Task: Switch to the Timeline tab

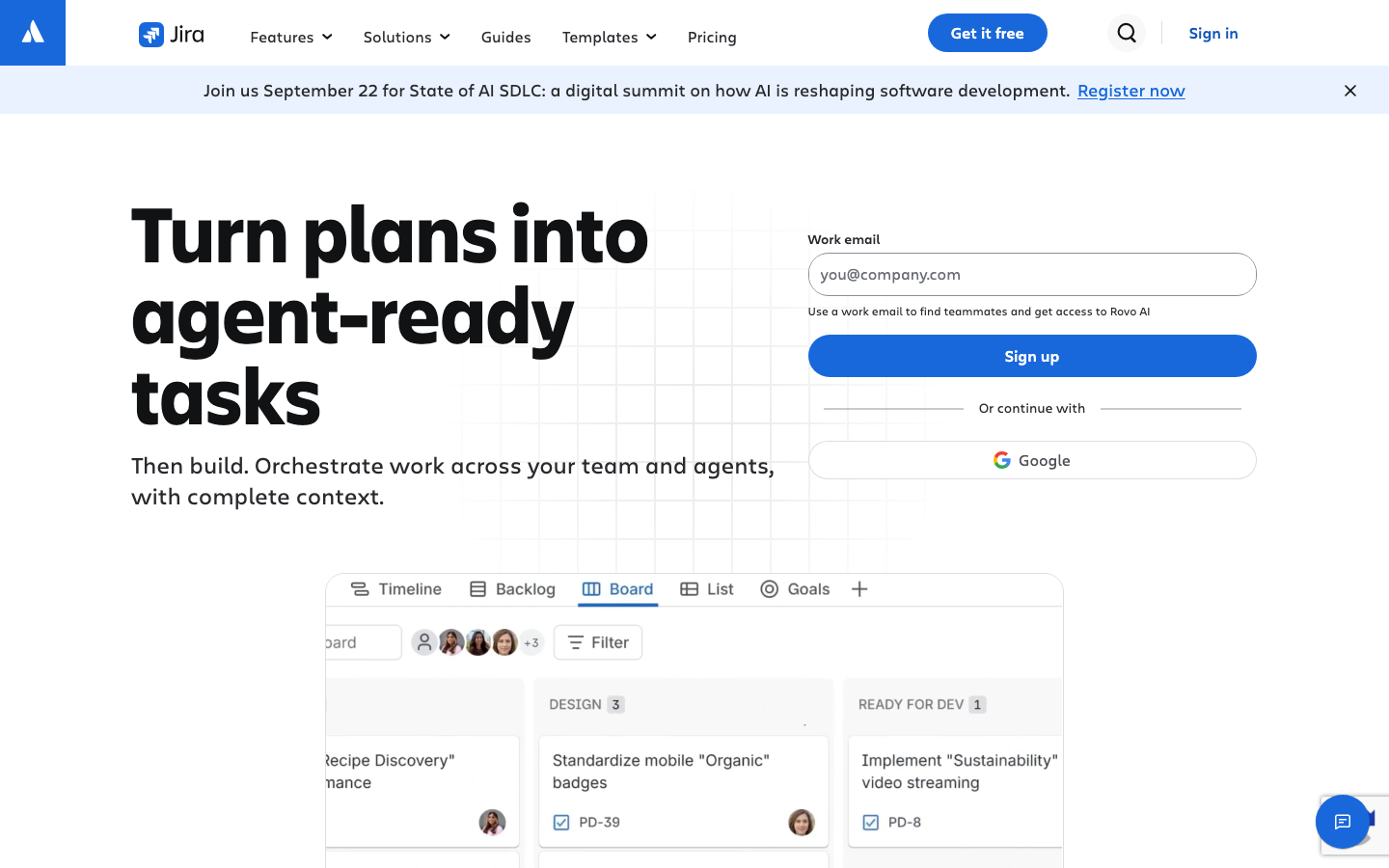Action: coord(395,589)
